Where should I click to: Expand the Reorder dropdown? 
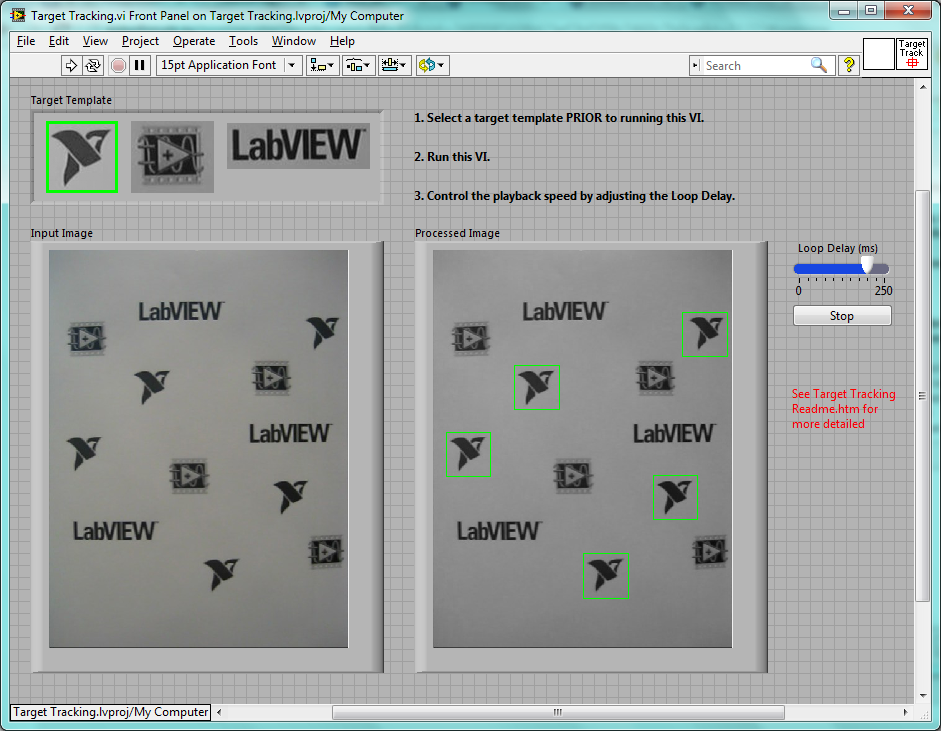tap(432, 65)
